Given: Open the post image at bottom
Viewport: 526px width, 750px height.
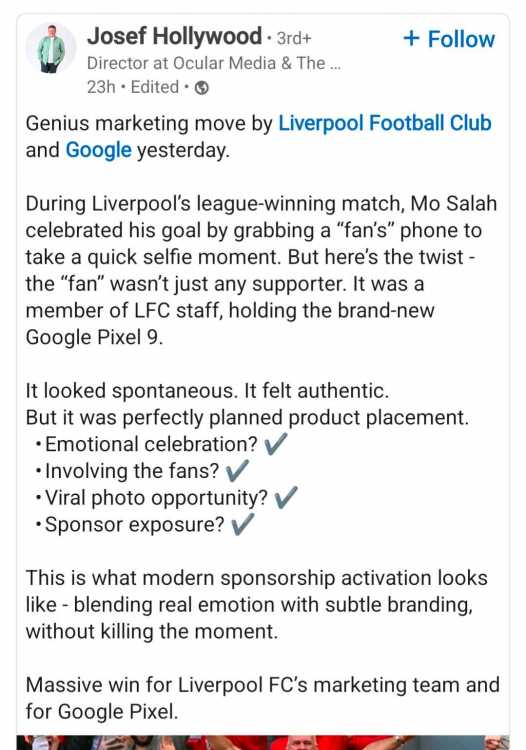Looking at the screenshot, I should [x=263, y=742].
